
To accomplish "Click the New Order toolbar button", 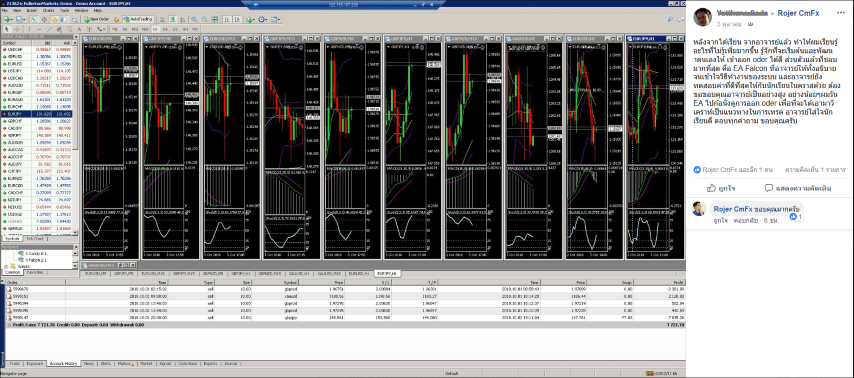I will click(x=96, y=19).
